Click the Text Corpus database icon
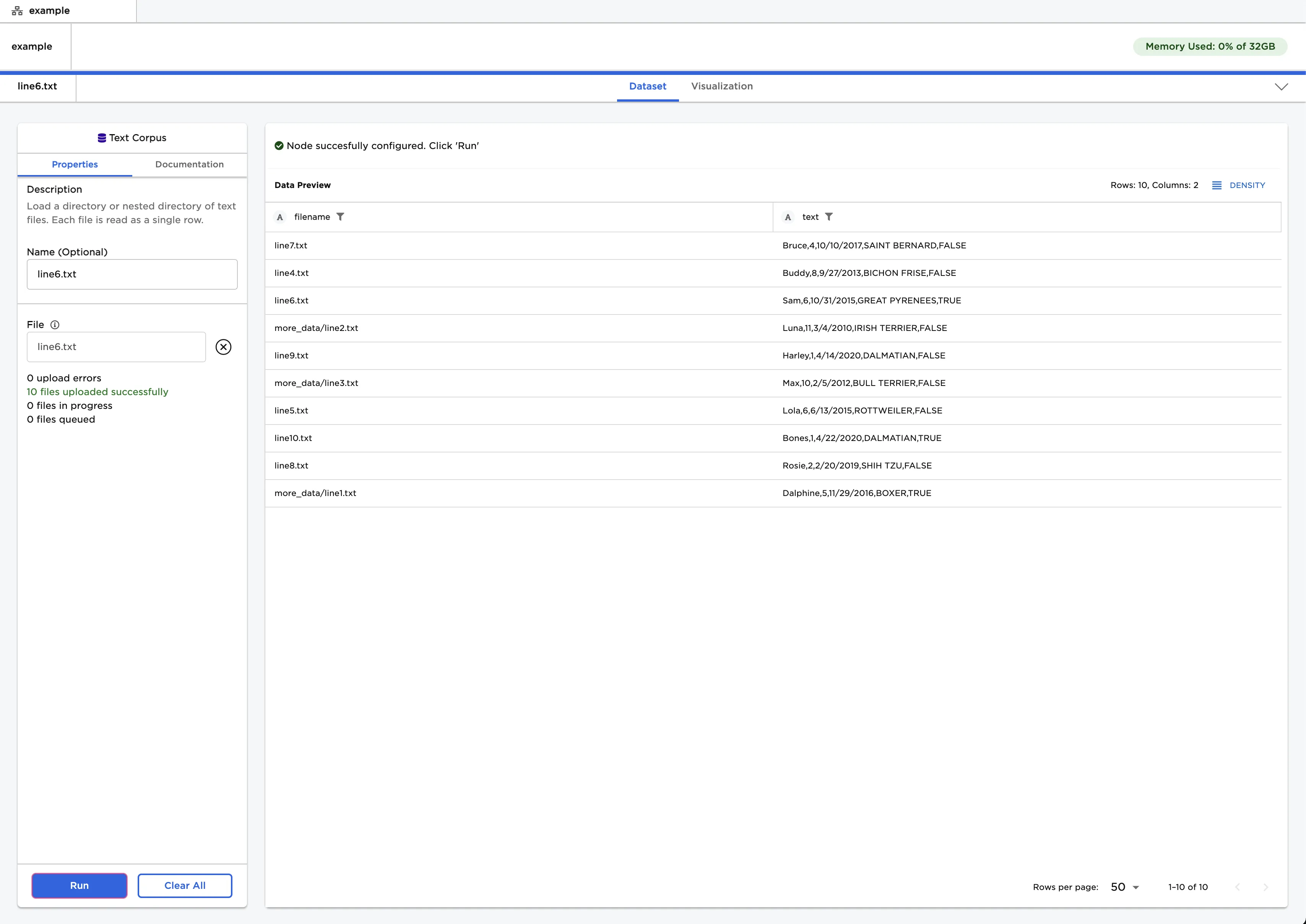 (102, 138)
